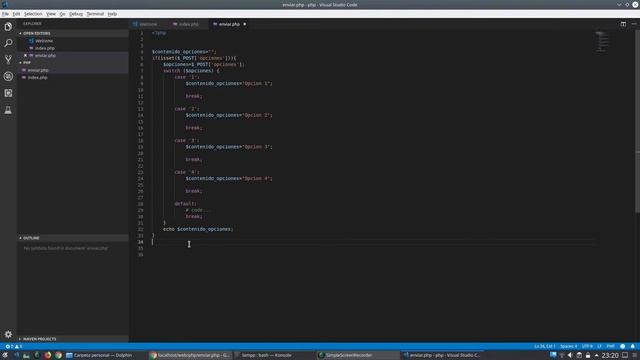Open the Help menu

click(x=112, y=14)
